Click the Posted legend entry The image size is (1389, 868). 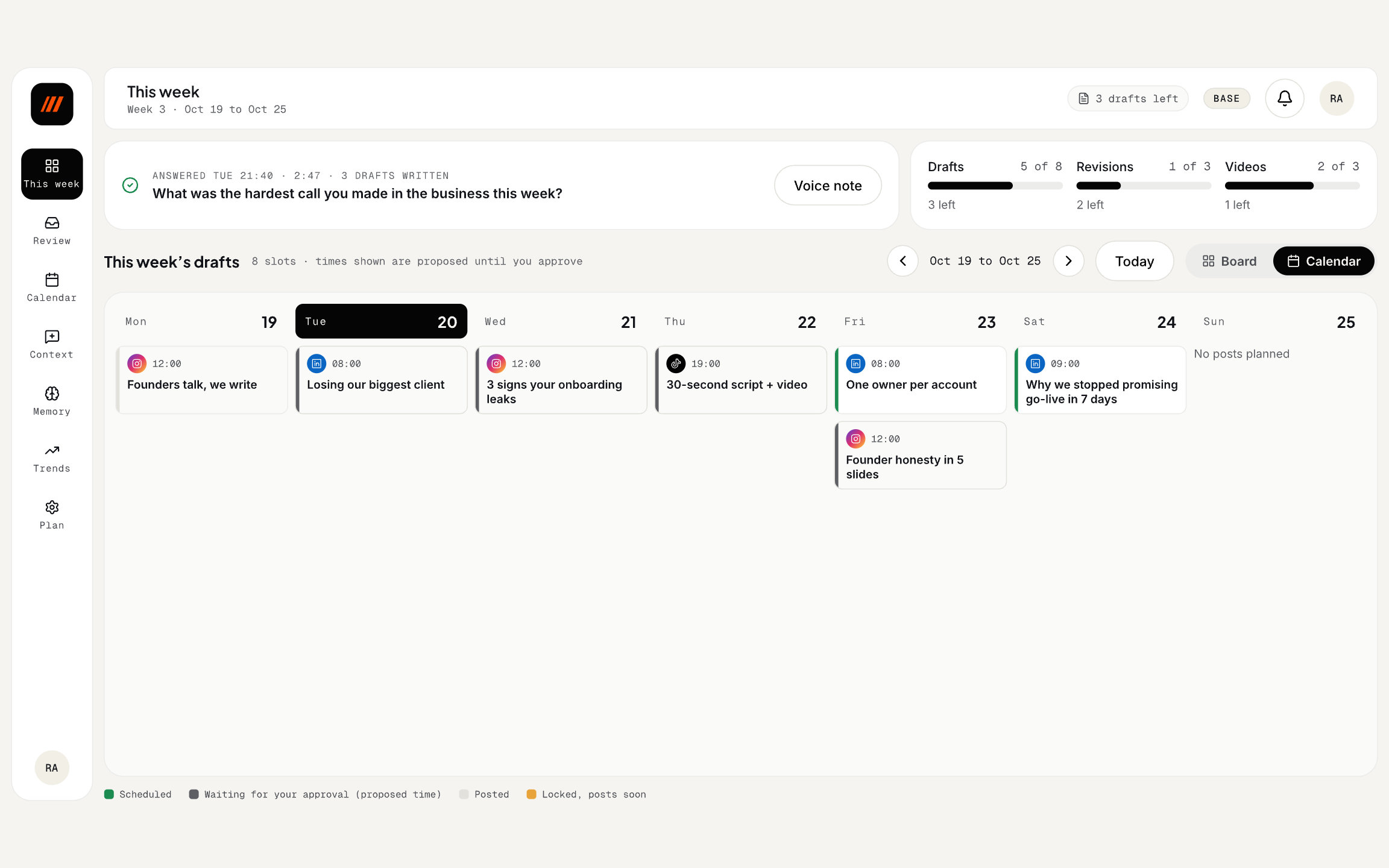(484, 794)
